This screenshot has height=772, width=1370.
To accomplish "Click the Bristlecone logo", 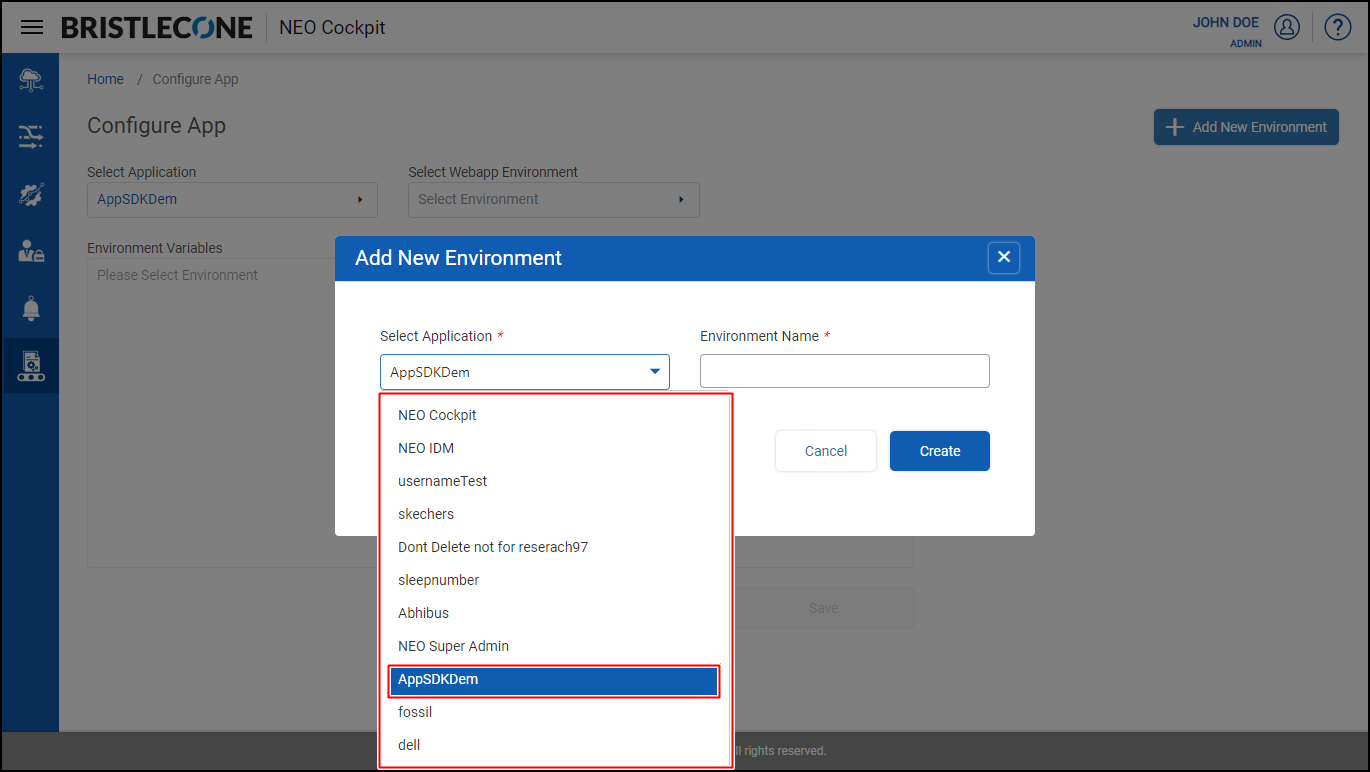I will point(157,27).
